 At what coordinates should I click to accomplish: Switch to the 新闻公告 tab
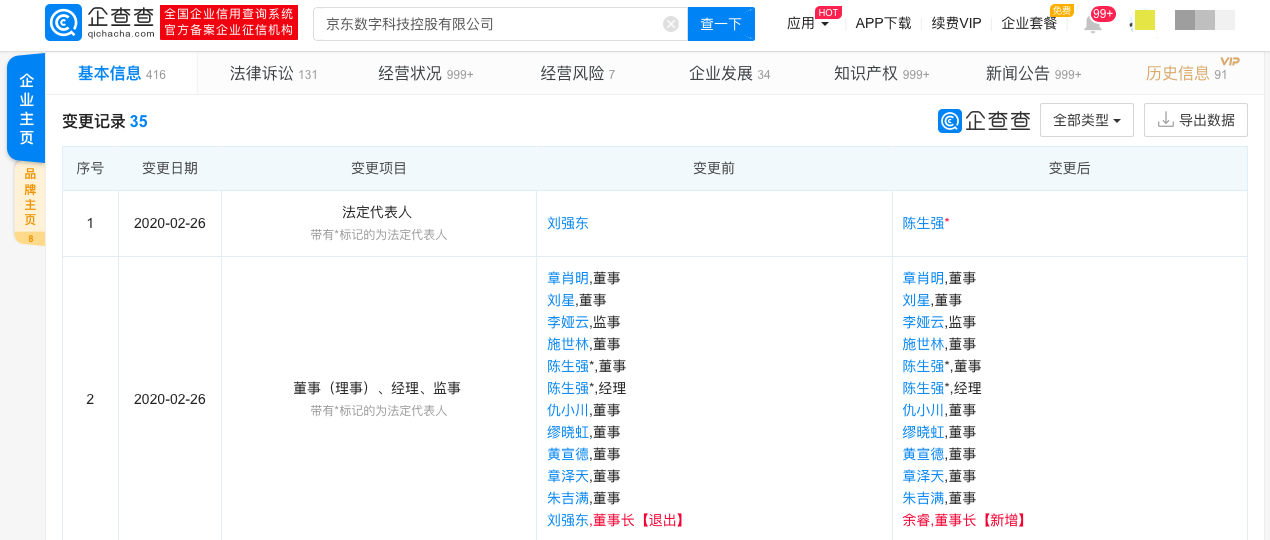pyautogui.click(x=1033, y=73)
